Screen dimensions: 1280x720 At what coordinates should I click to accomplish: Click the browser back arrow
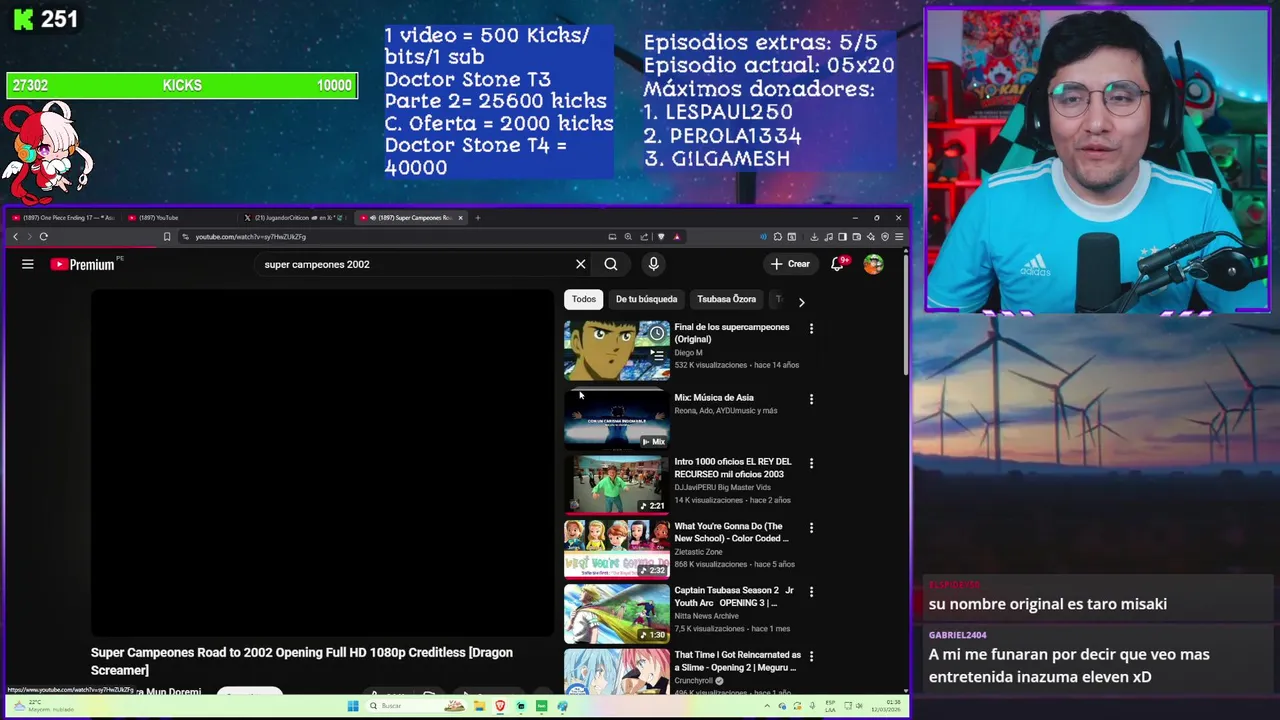[15, 237]
